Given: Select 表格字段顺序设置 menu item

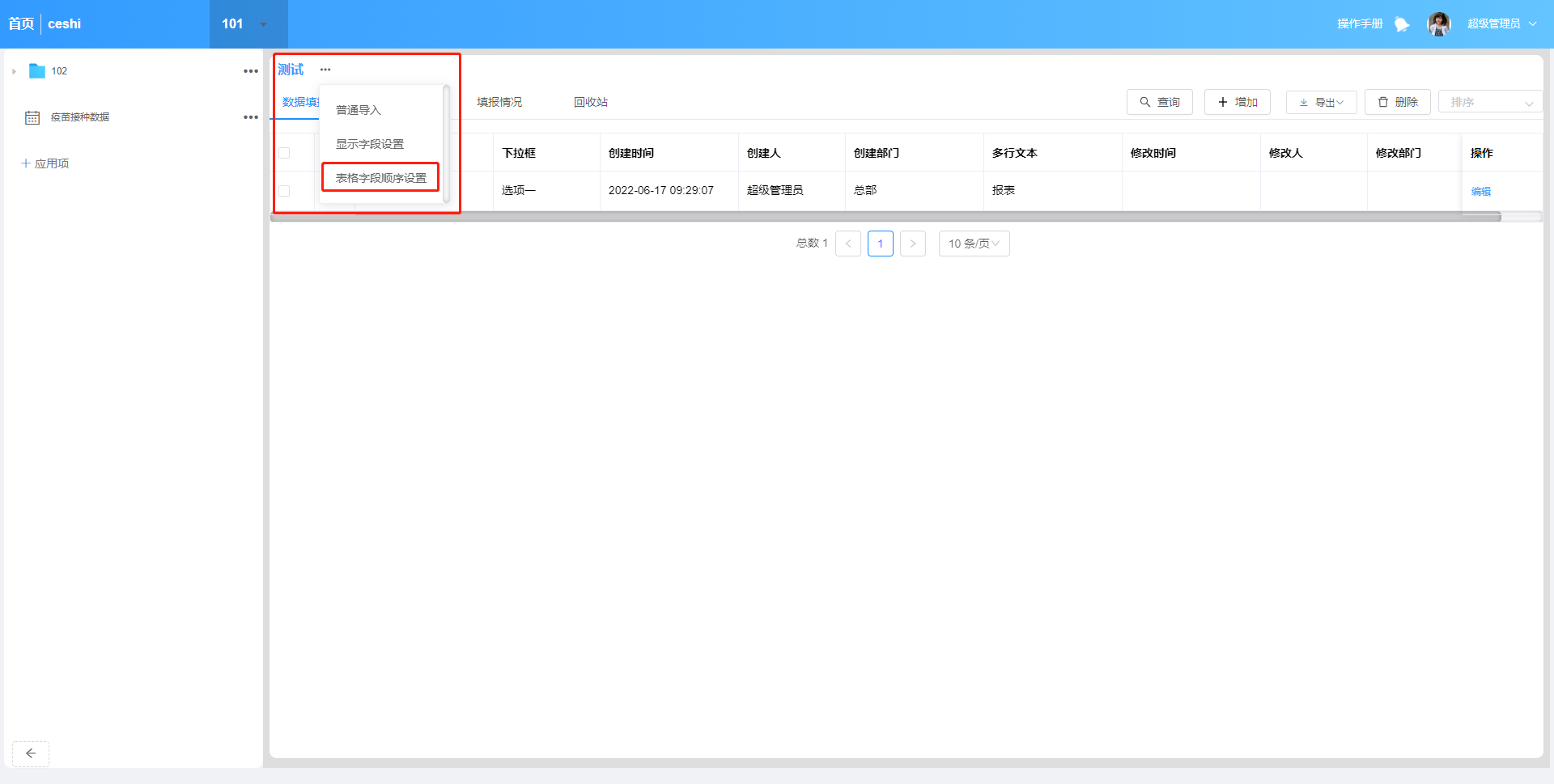Looking at the screenshot, I should (380, 178).
